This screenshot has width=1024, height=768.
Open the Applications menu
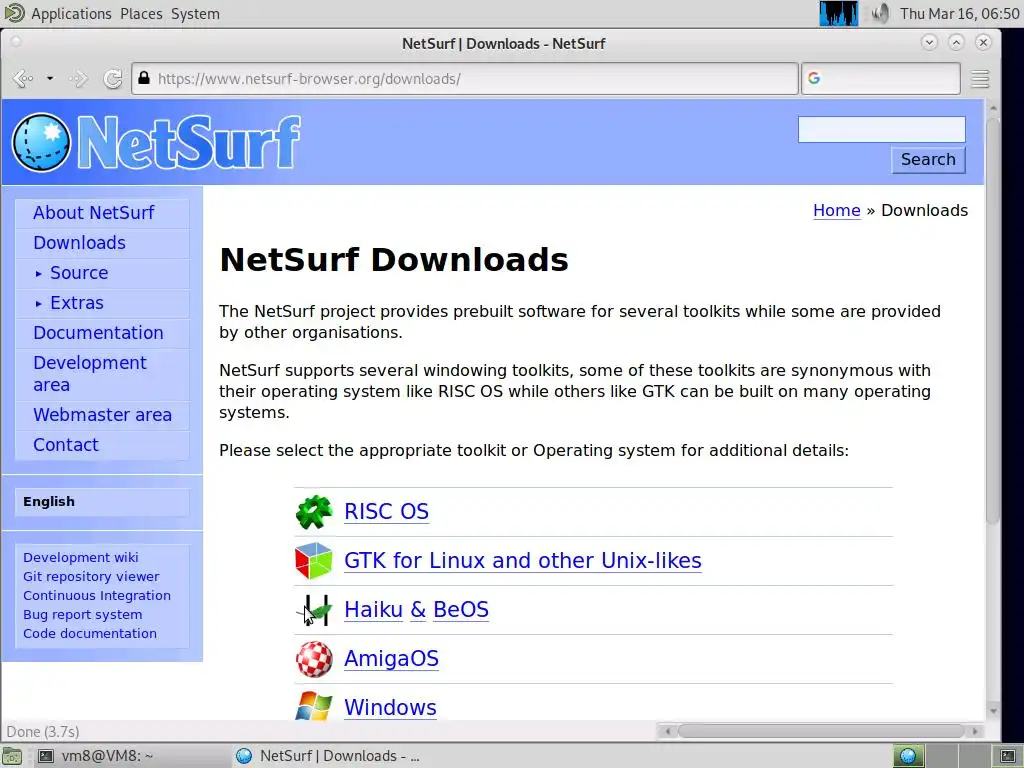(71, 14)
